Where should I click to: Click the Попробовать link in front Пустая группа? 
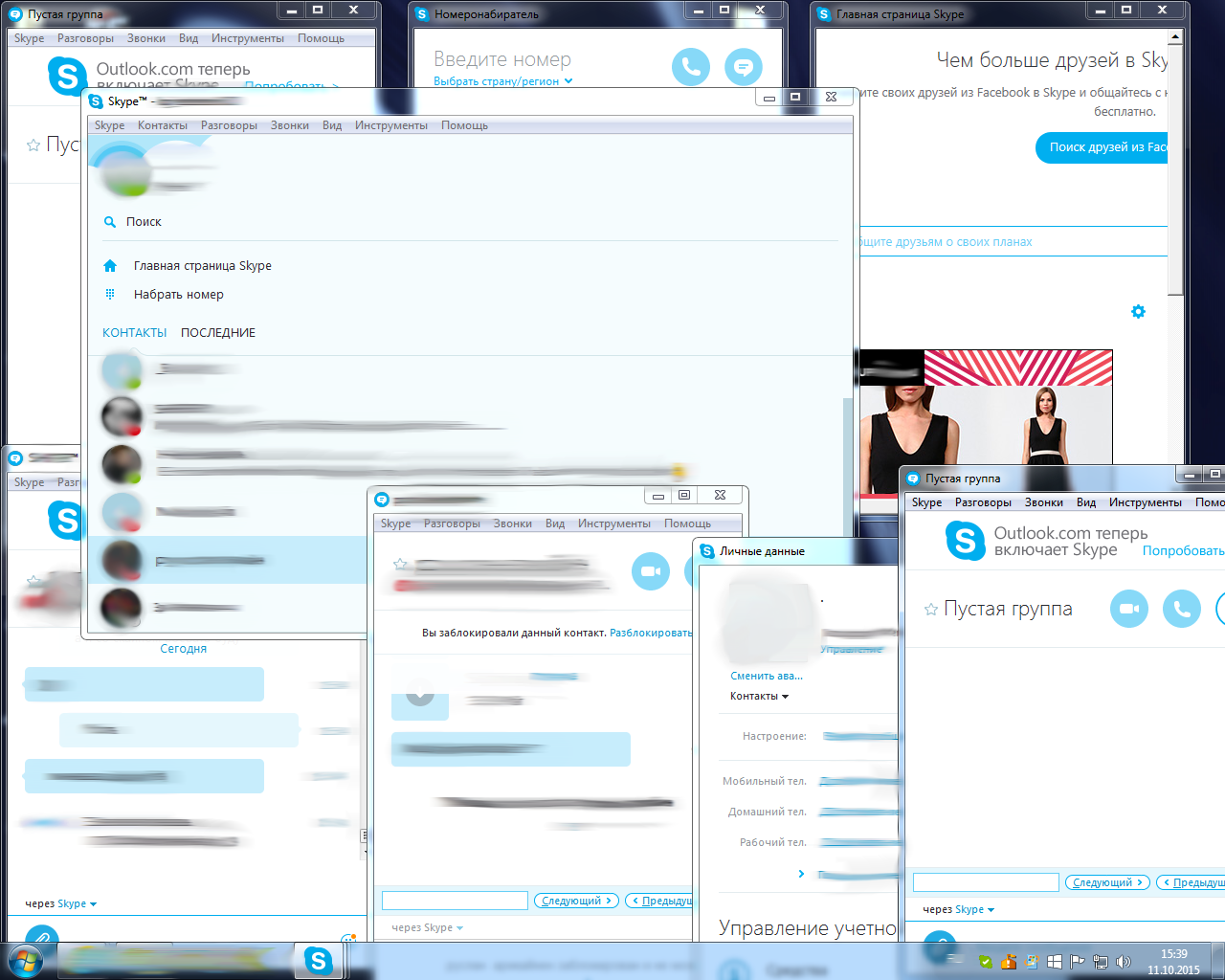(1183, 551)
